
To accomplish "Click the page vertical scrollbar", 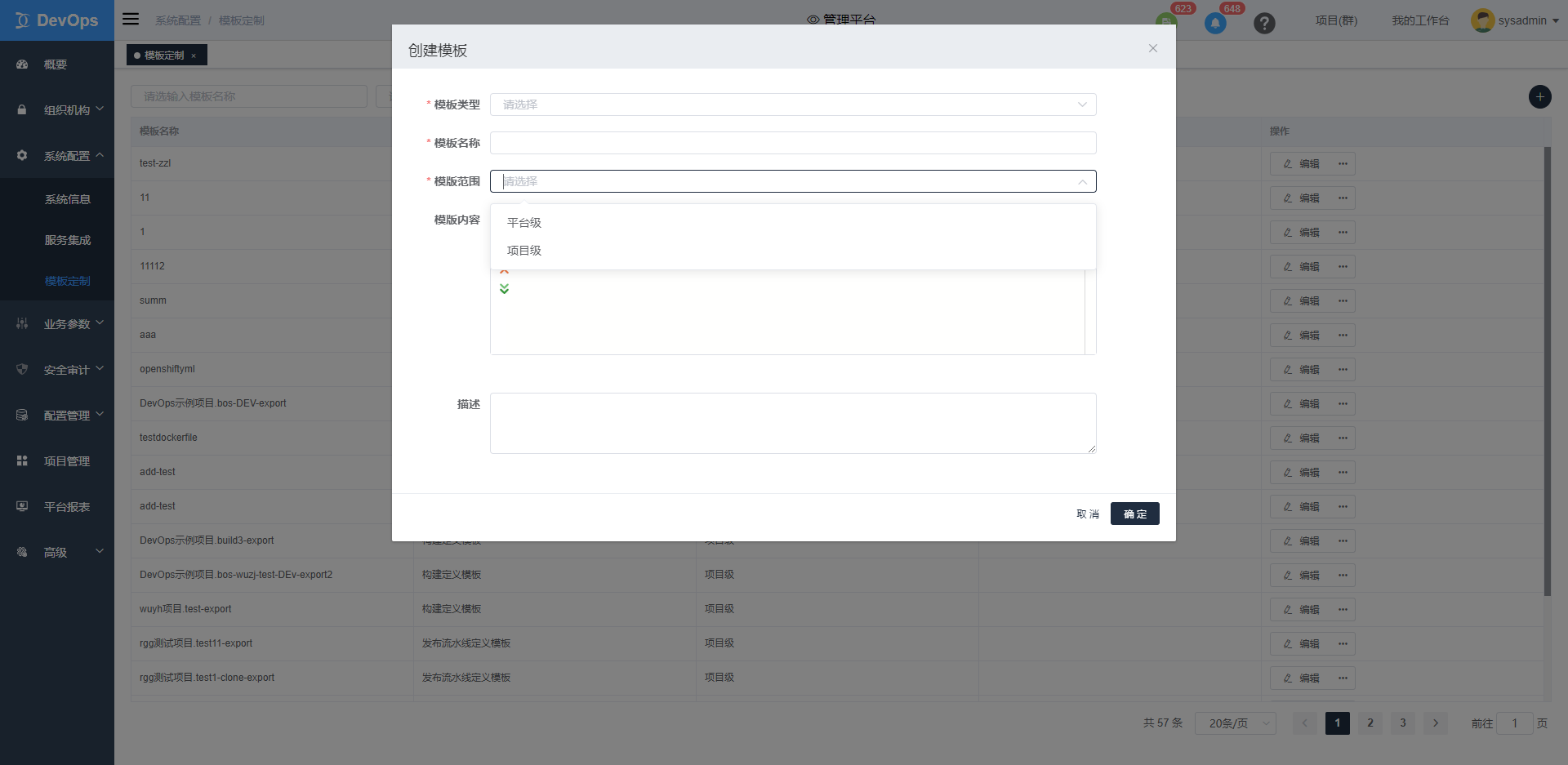I will pos(1548,371).
